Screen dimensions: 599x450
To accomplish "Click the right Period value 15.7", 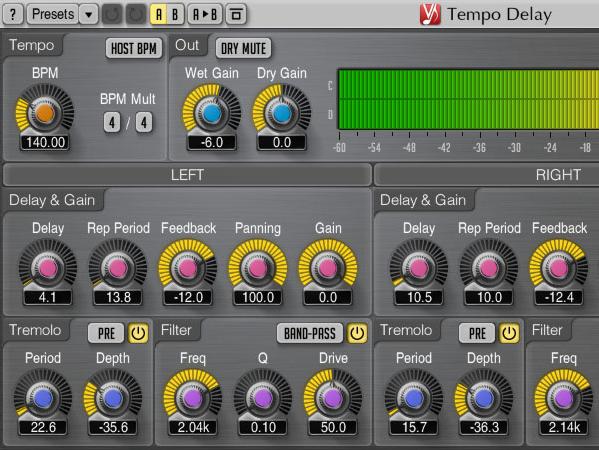I will coord(414,427).
